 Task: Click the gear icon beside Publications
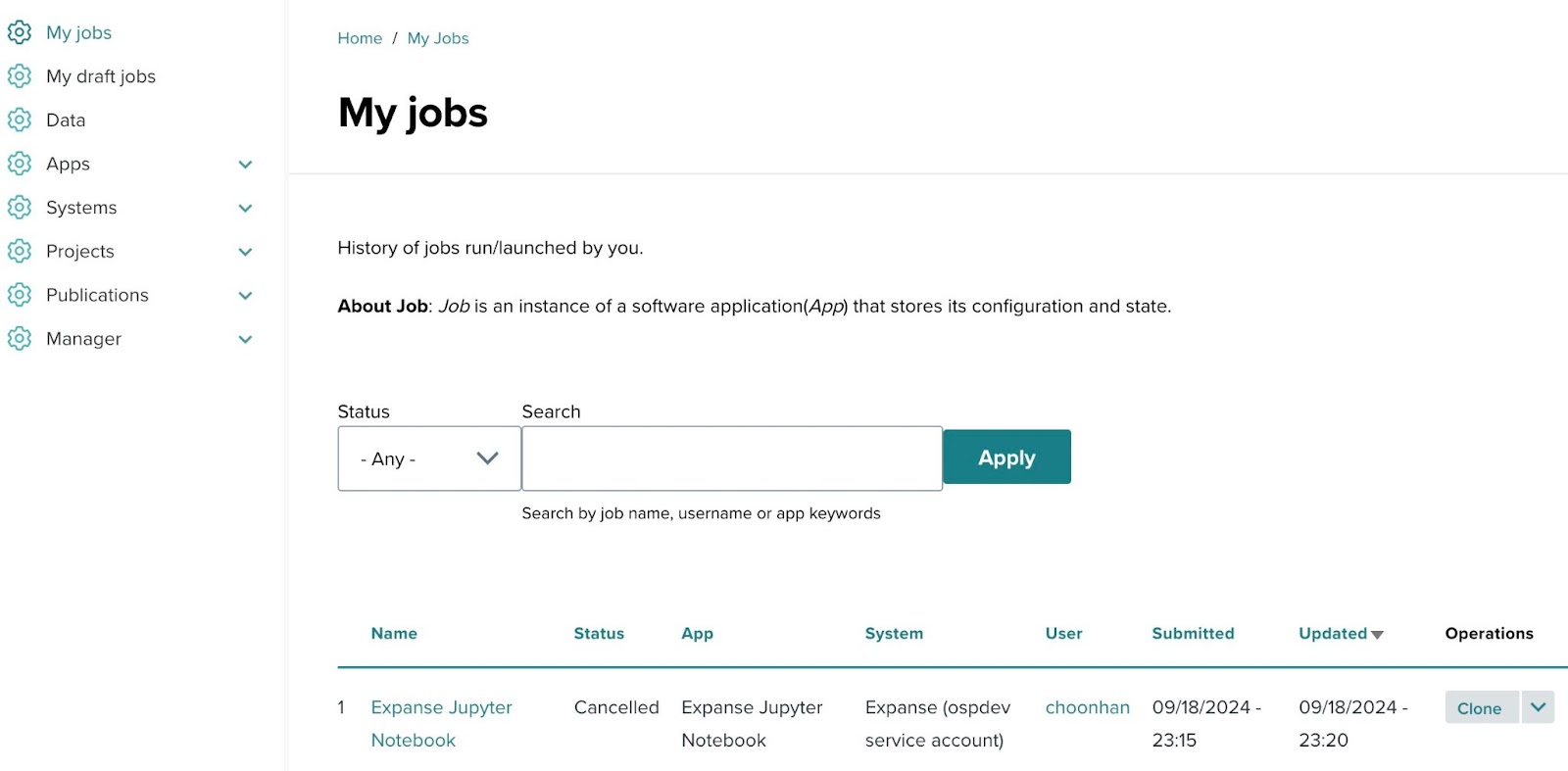pyautogui.click(x=20, y=295)
